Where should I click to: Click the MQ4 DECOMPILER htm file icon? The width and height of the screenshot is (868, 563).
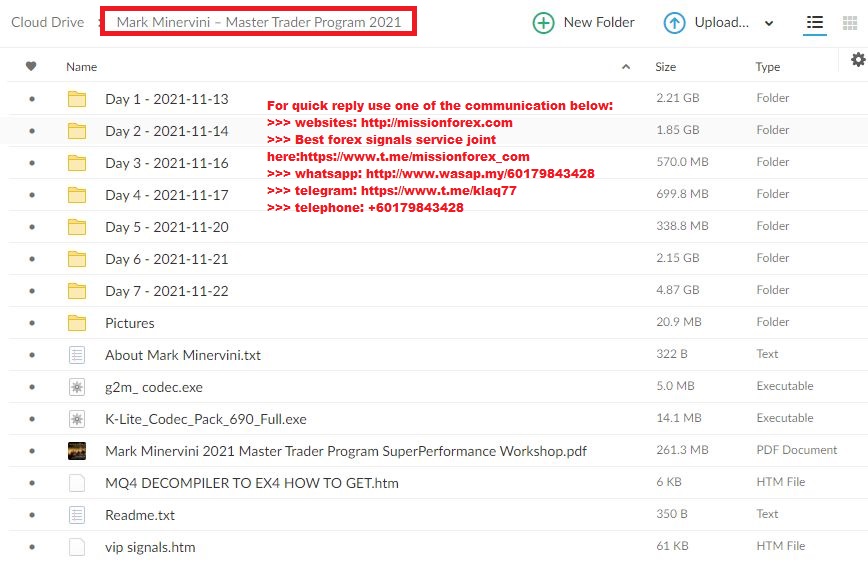click(x=77, y=483)
